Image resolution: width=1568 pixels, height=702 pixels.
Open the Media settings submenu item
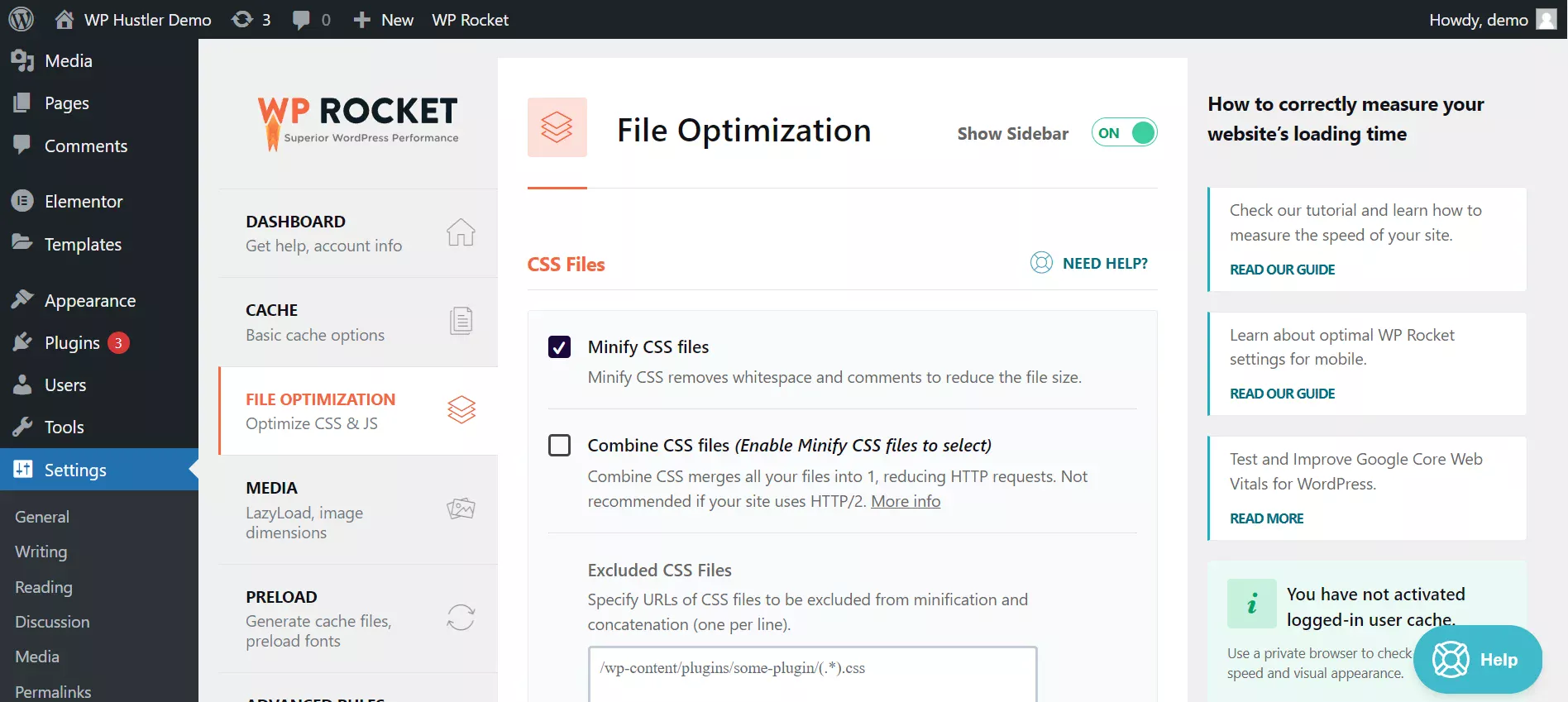point(37,657)
